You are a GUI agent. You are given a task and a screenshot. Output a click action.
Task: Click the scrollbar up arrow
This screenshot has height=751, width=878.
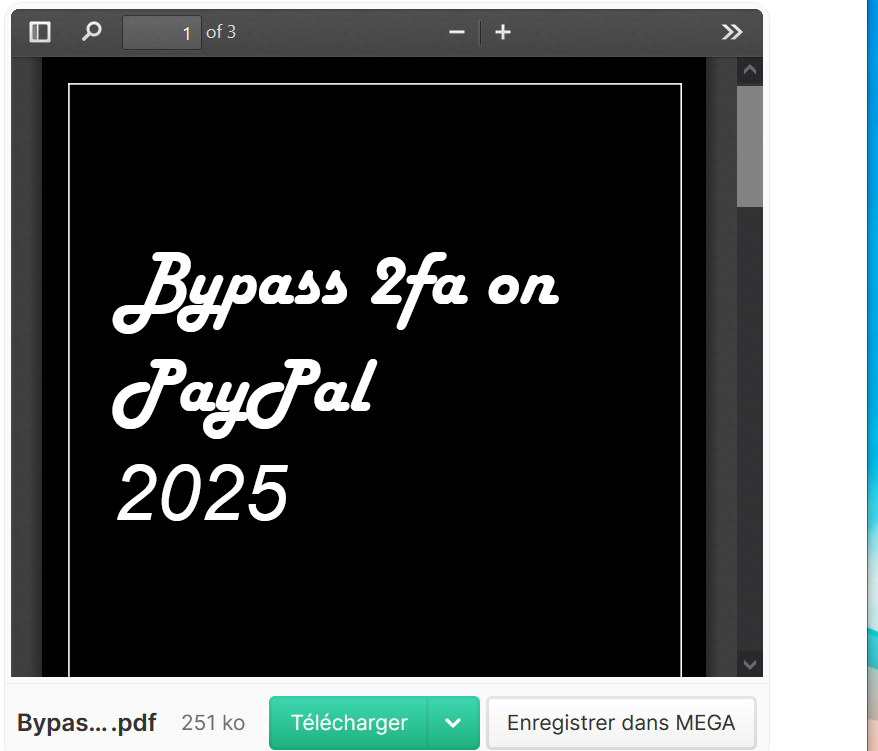tap(749, 69)
